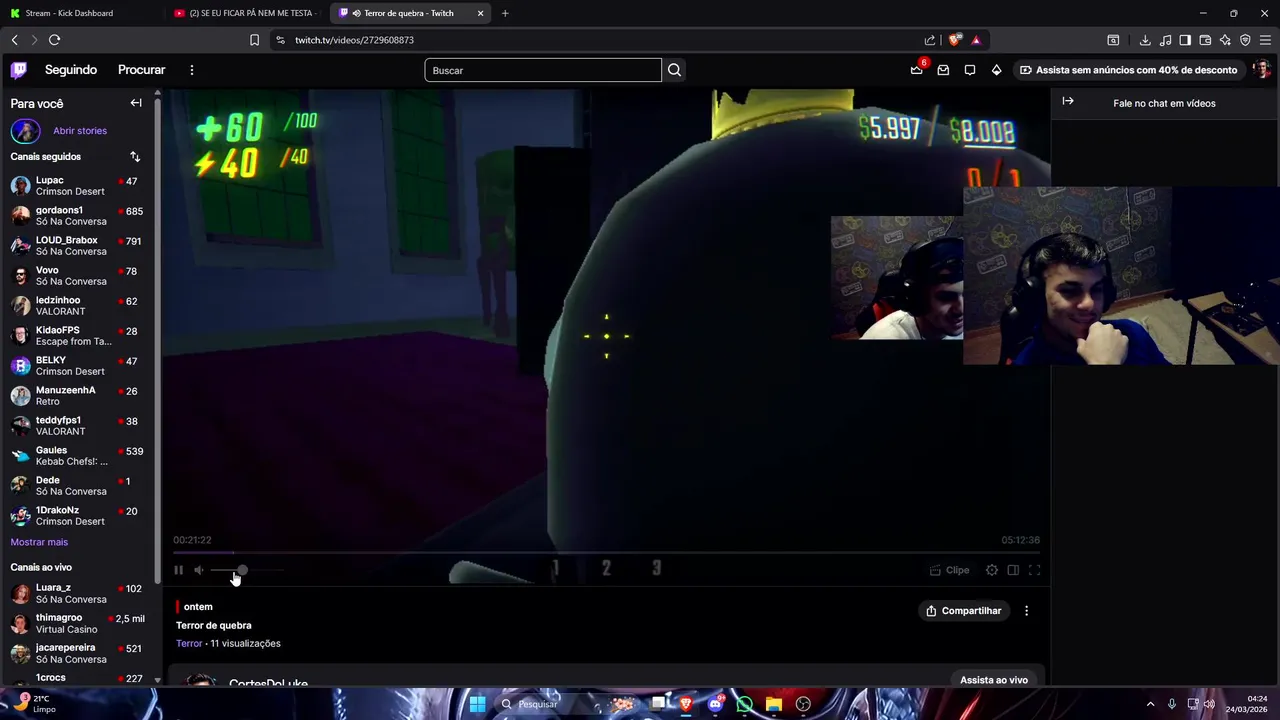The width and height of the screenshot is (1280, 720).
Task: Open browser downloads icon
Action: point(1145,40)
